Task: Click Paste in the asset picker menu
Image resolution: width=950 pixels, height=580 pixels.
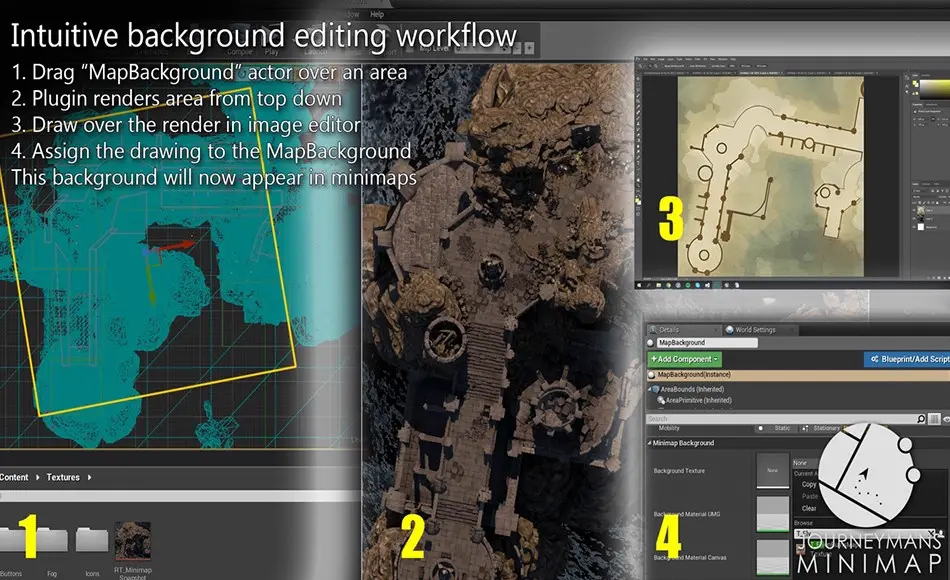Action: coord(809,496)
